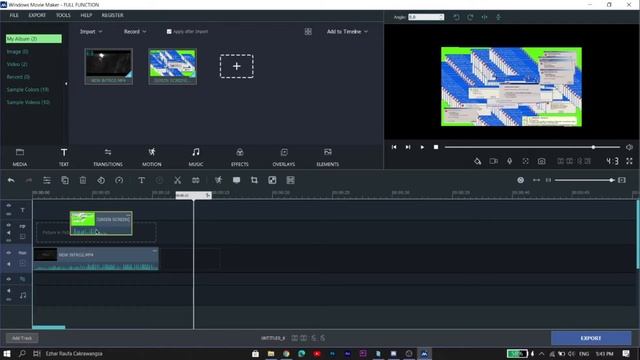Click the add media plus box
This screenshot has width=640, height=360.
237,66
